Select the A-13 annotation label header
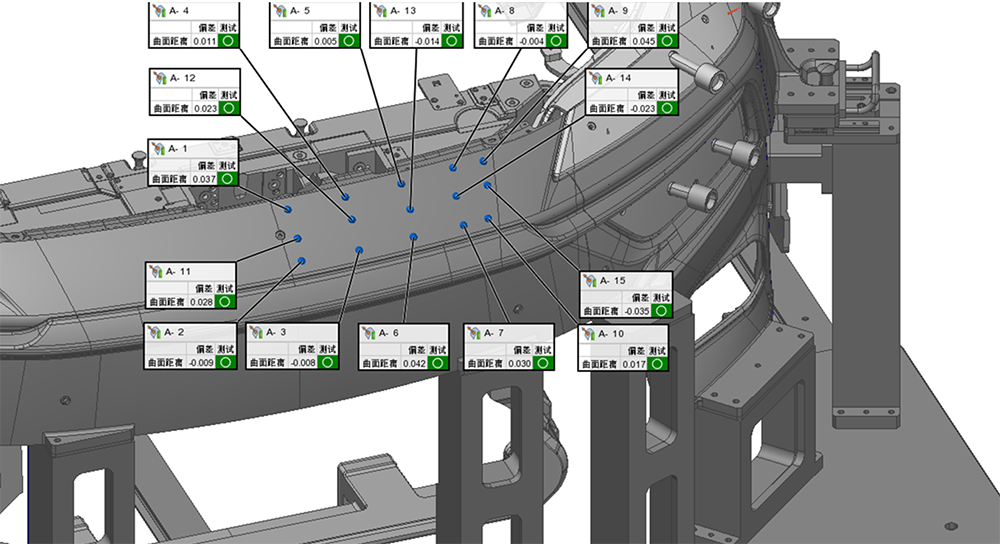This screenshot has height=544, width=1000. point(405,10)
